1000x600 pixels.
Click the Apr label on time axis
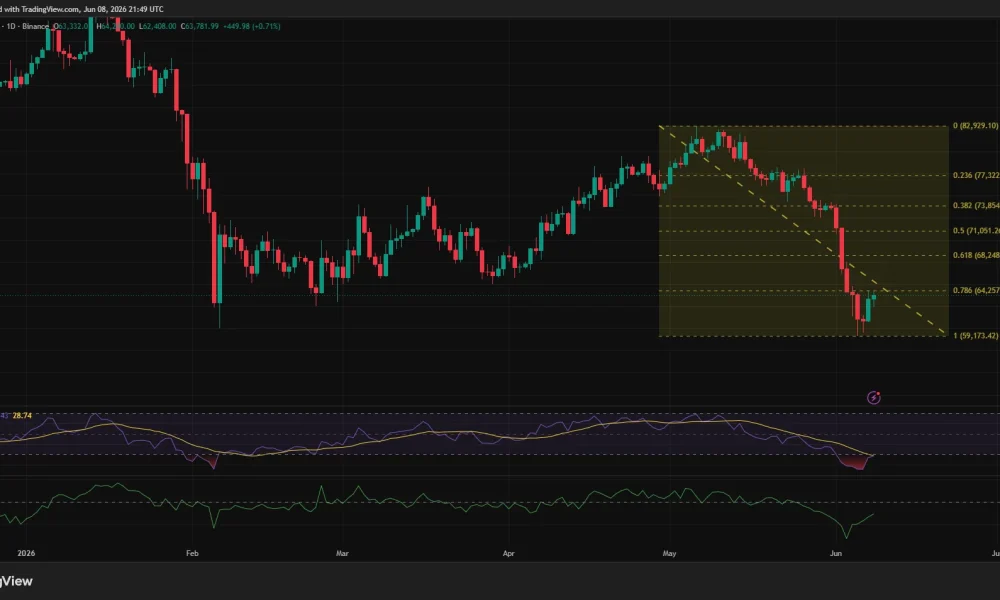(x=508, y=553)
